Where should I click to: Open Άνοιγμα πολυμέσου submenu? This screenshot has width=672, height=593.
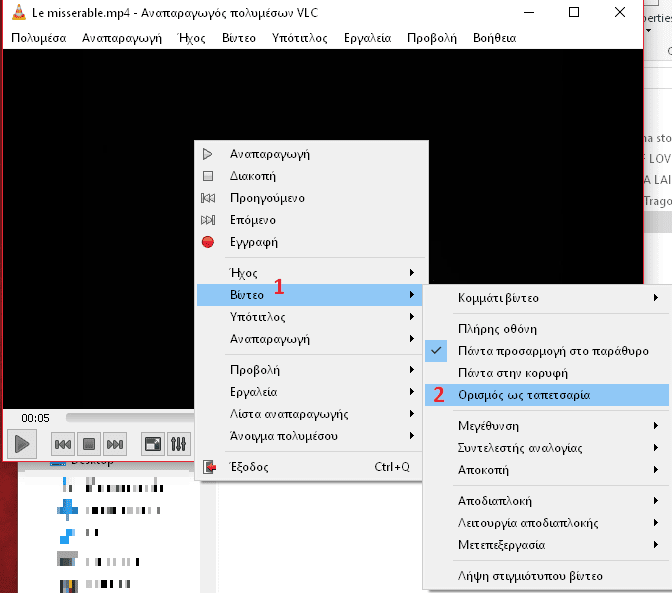tap(309, 436)
